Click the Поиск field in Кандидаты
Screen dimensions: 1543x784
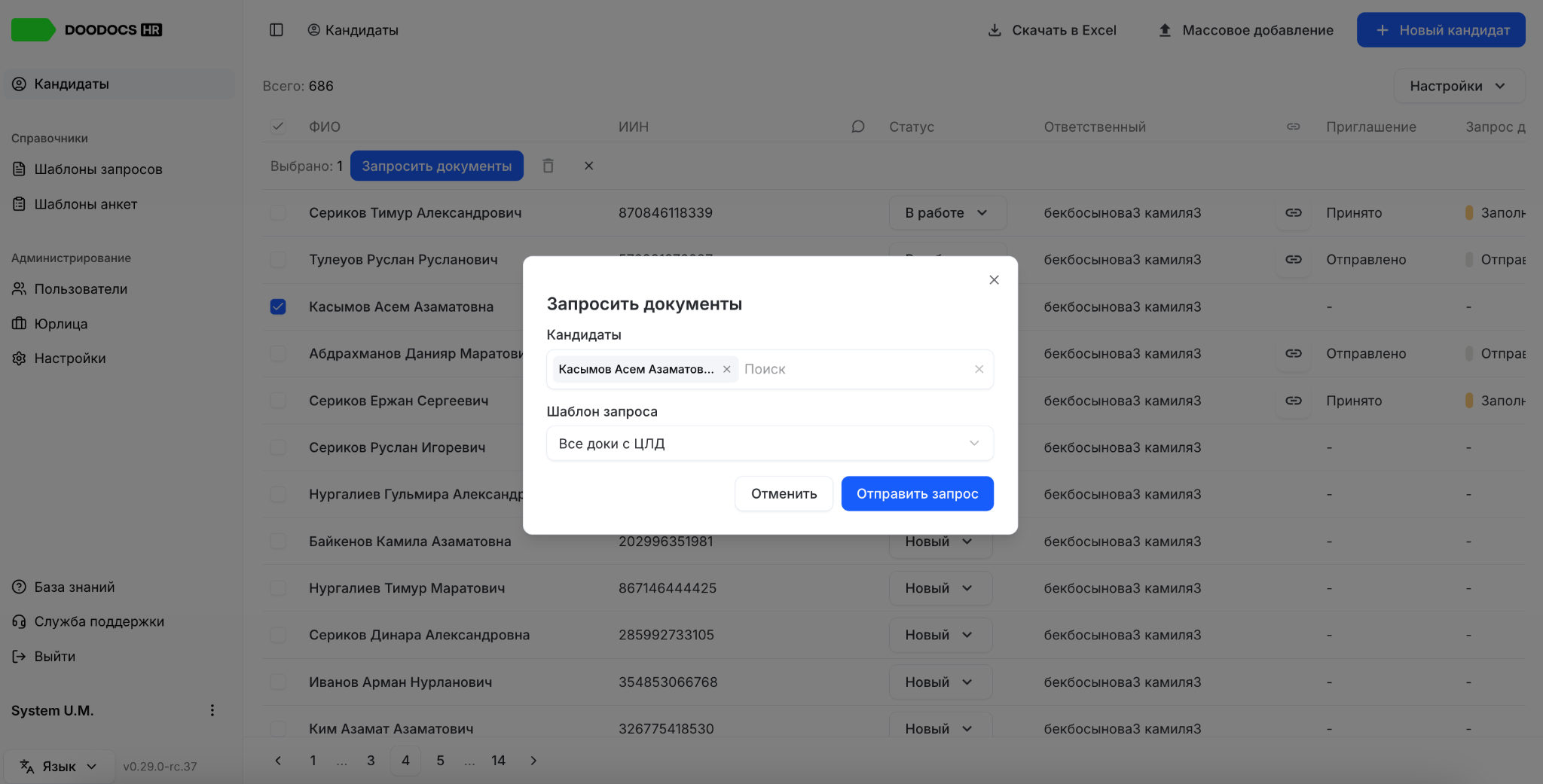coord(855,369)
